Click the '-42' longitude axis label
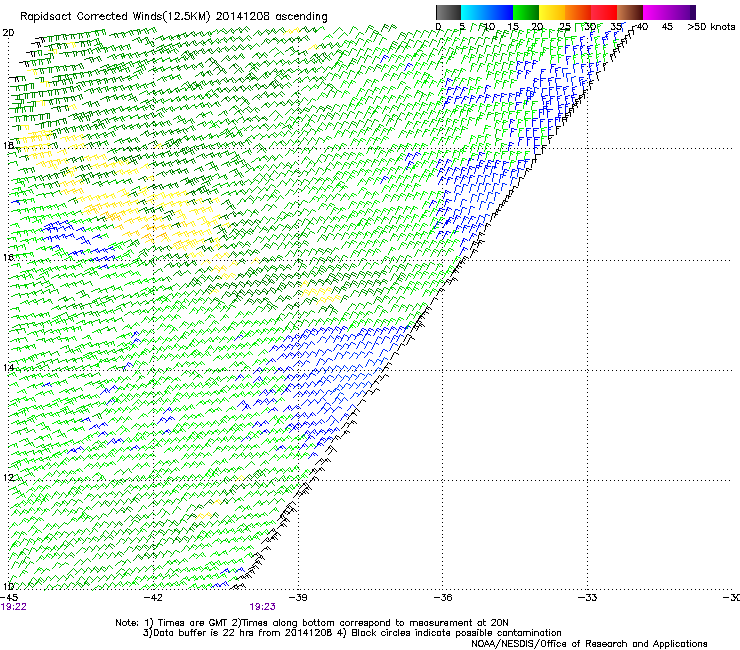The width and height of the screenshot is (740, 650). click(x=153, y=598)
